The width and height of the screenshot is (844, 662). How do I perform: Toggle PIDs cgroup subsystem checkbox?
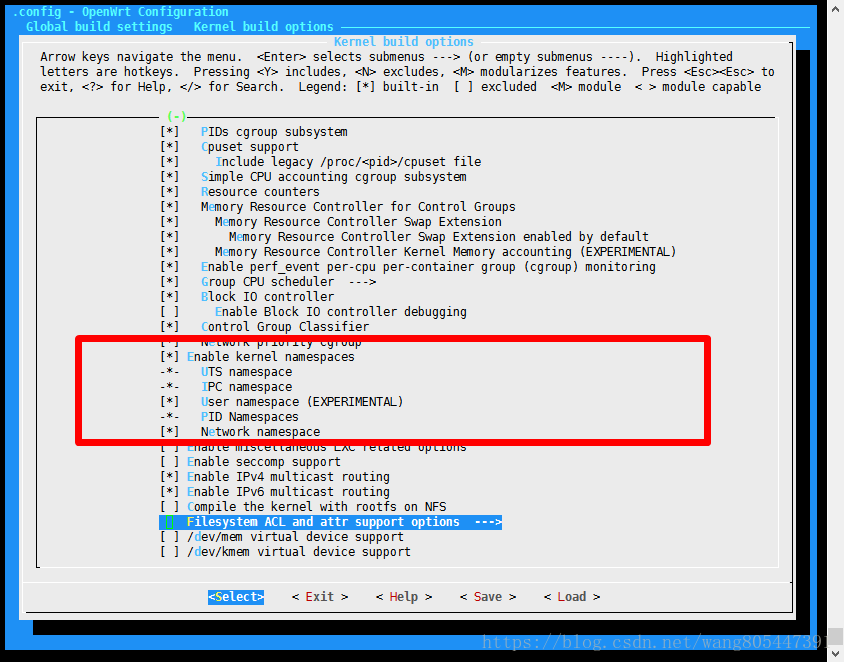point(170,132)
